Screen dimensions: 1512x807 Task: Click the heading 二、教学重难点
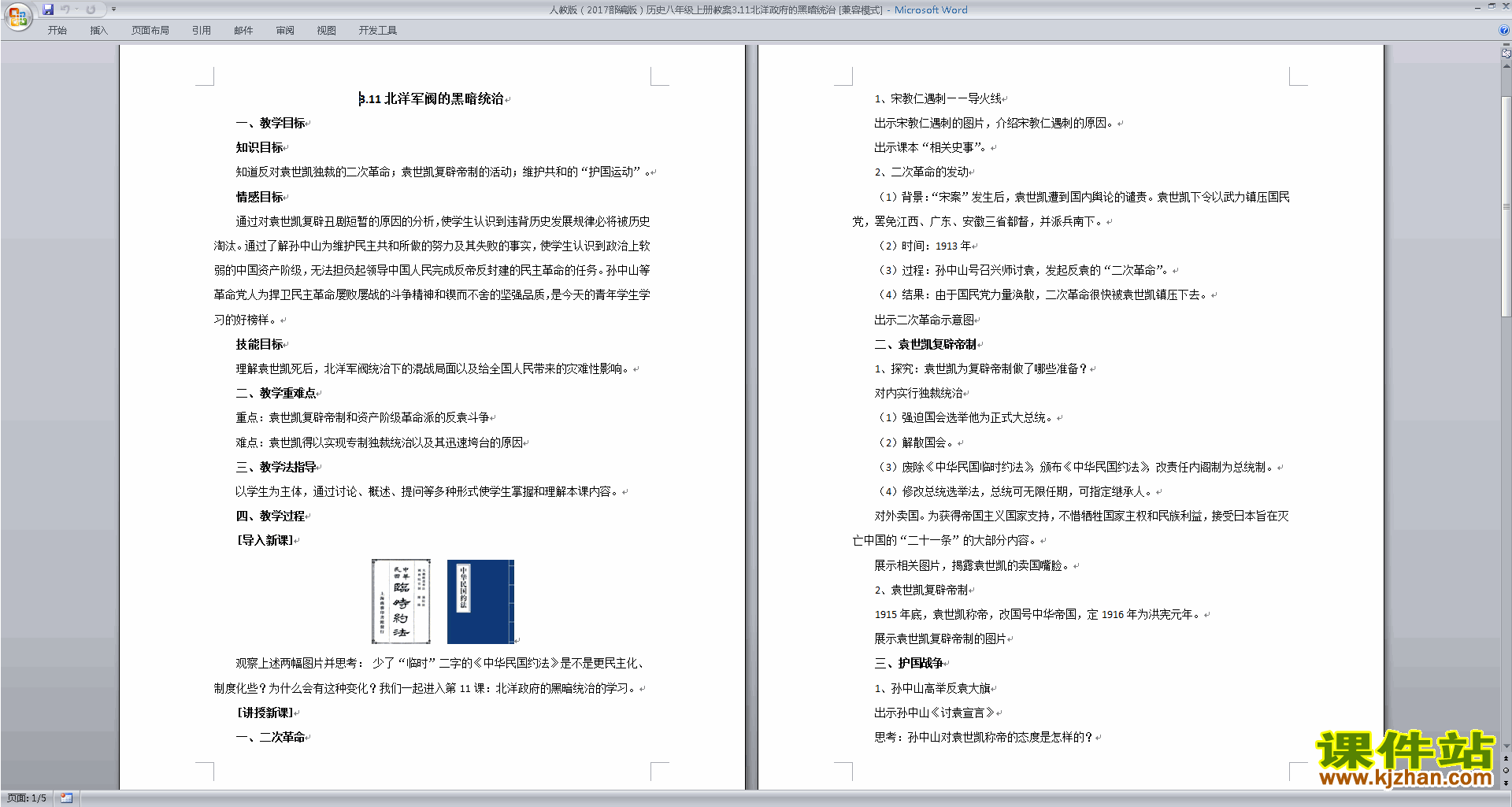point(276,393)
